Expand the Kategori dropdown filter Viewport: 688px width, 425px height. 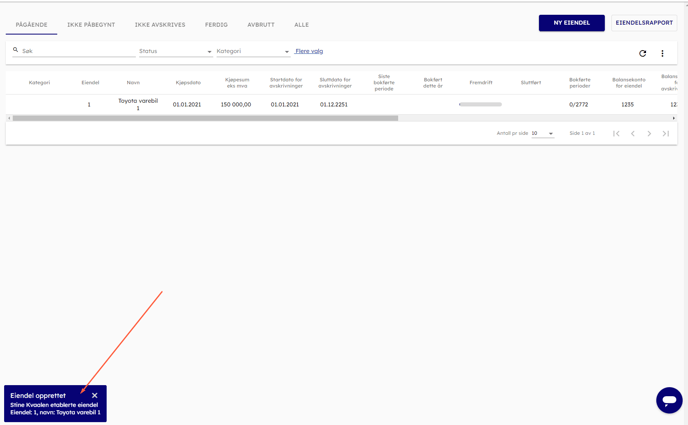[253, 51]
